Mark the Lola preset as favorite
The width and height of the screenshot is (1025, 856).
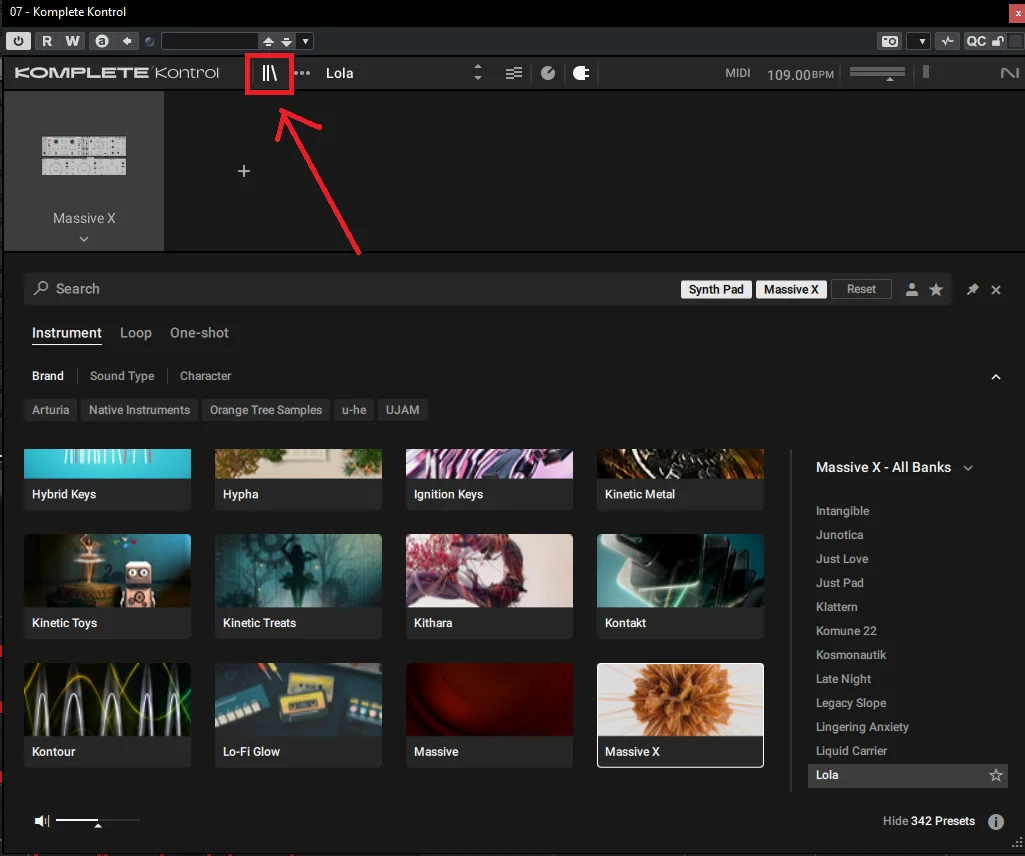[x=996, y=776]
